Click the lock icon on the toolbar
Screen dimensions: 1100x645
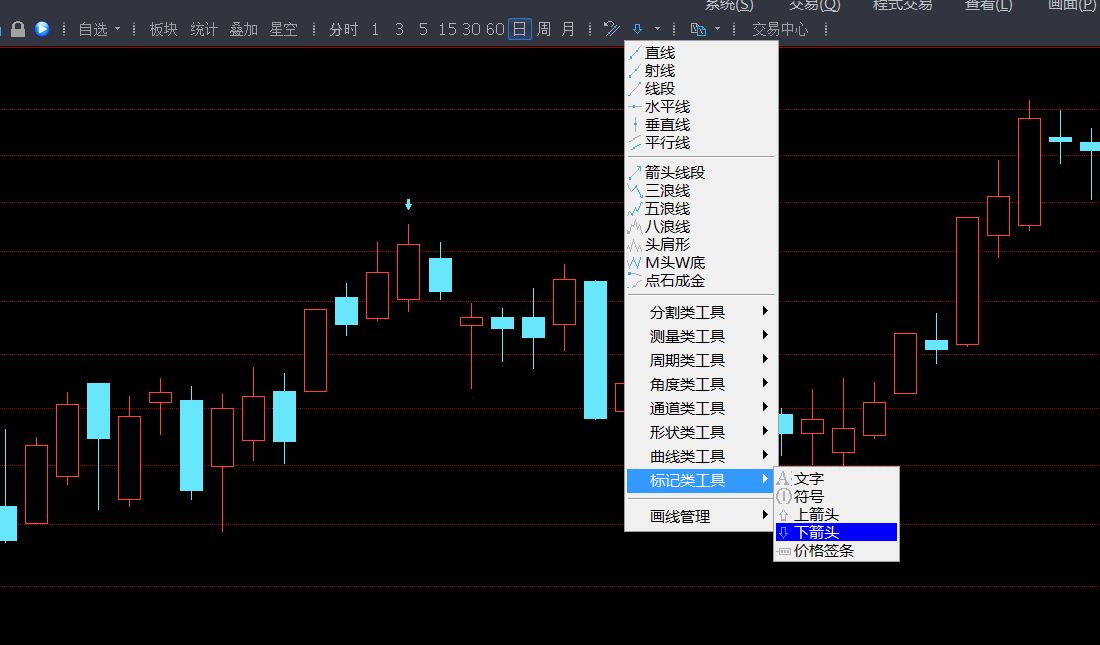coord(20,29)
